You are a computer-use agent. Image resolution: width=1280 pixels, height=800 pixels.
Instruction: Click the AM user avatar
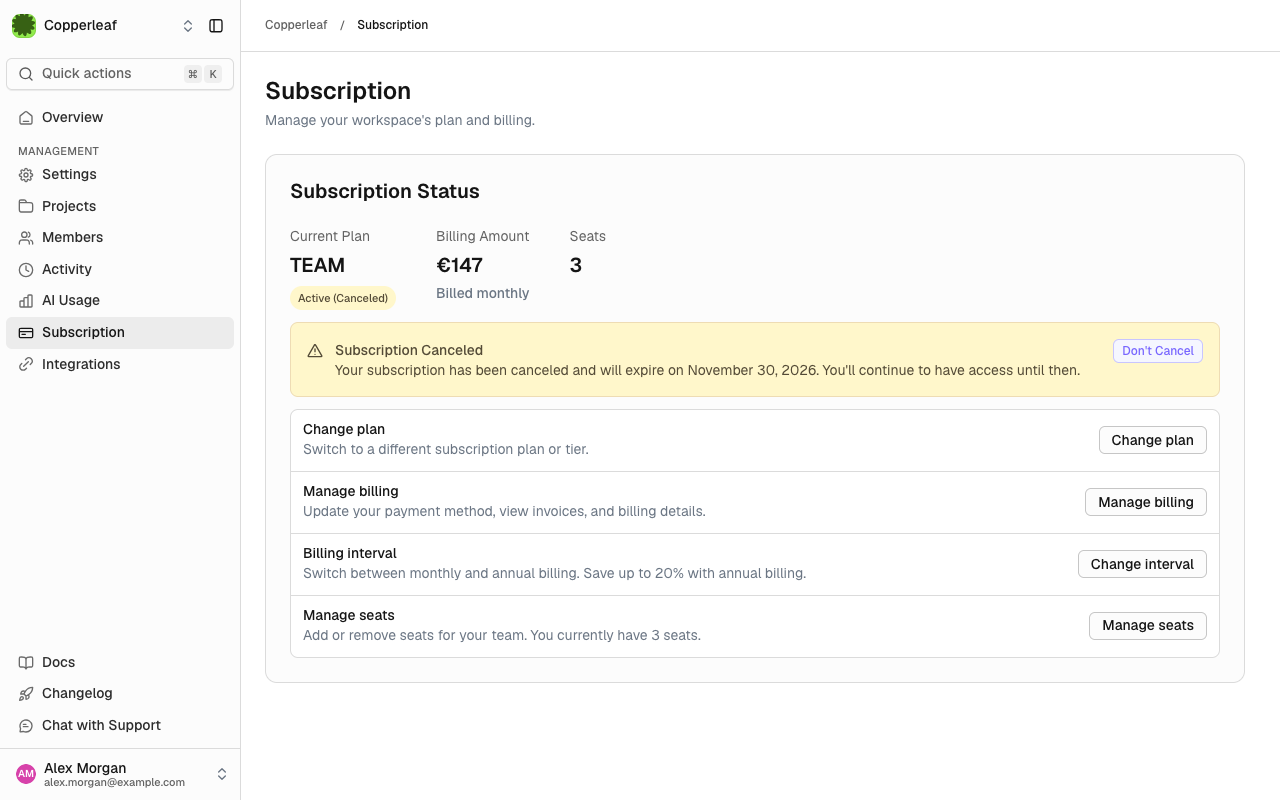click(26, 774)
